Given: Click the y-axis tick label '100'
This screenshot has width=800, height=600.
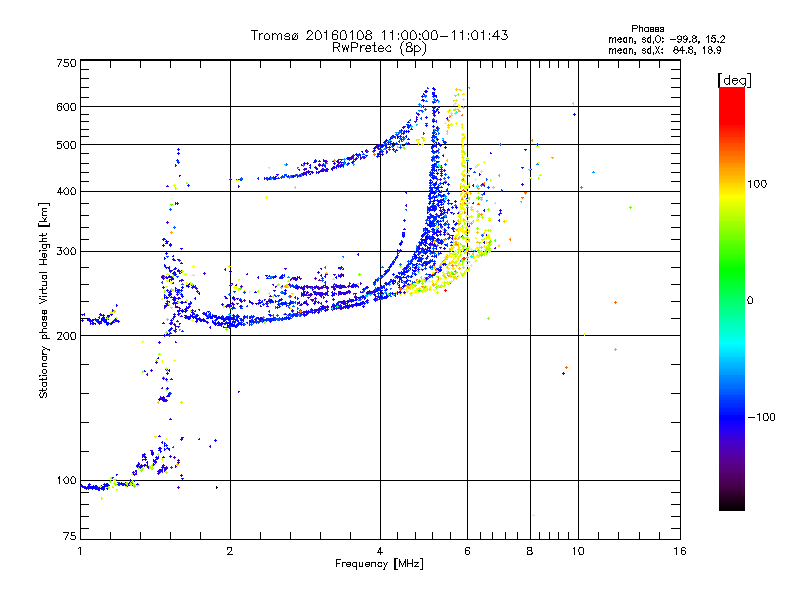Looking at the screenshot, I should (x=66, y=481).
